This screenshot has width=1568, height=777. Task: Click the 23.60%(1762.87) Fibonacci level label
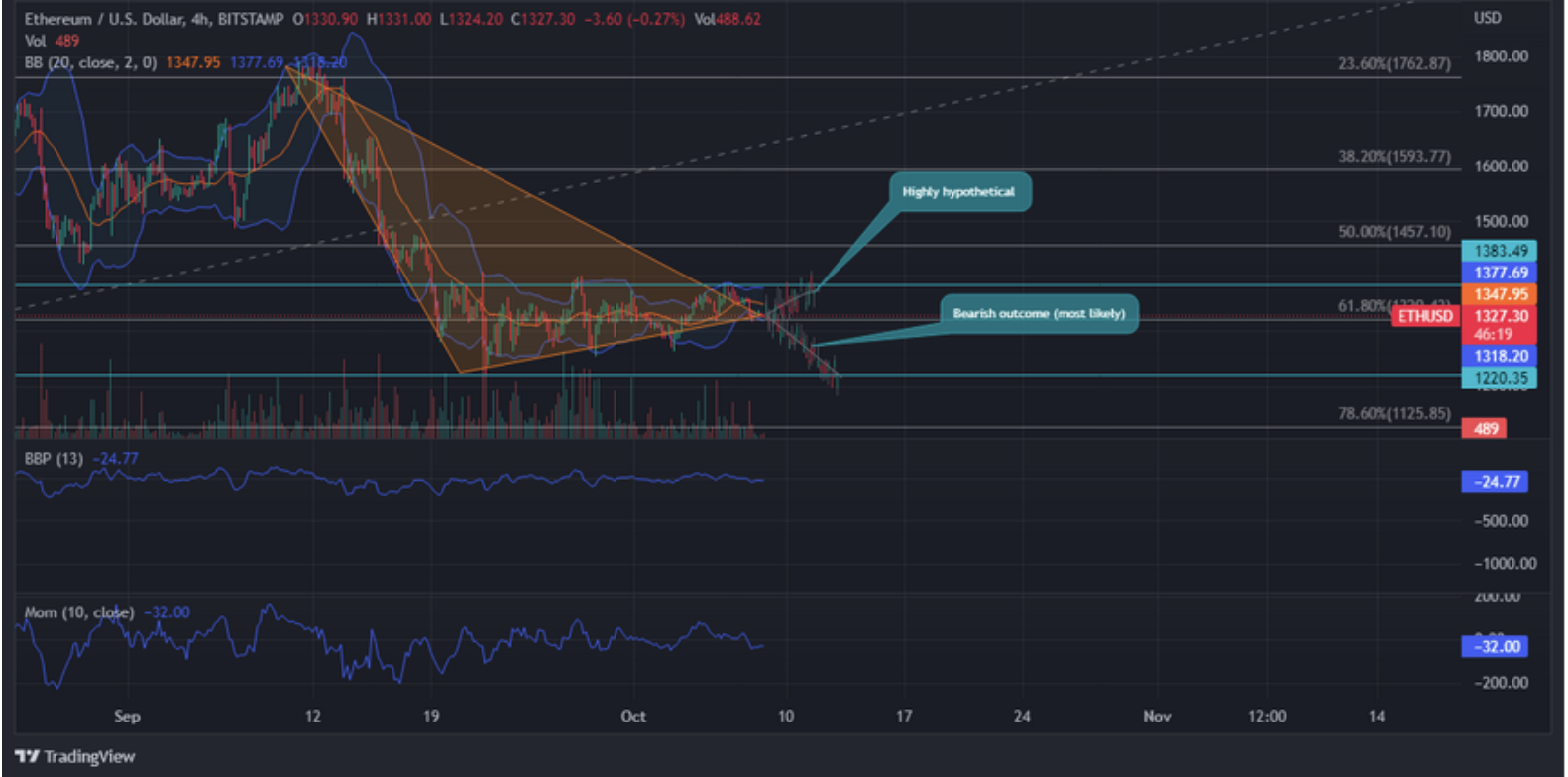[1395, 64]
